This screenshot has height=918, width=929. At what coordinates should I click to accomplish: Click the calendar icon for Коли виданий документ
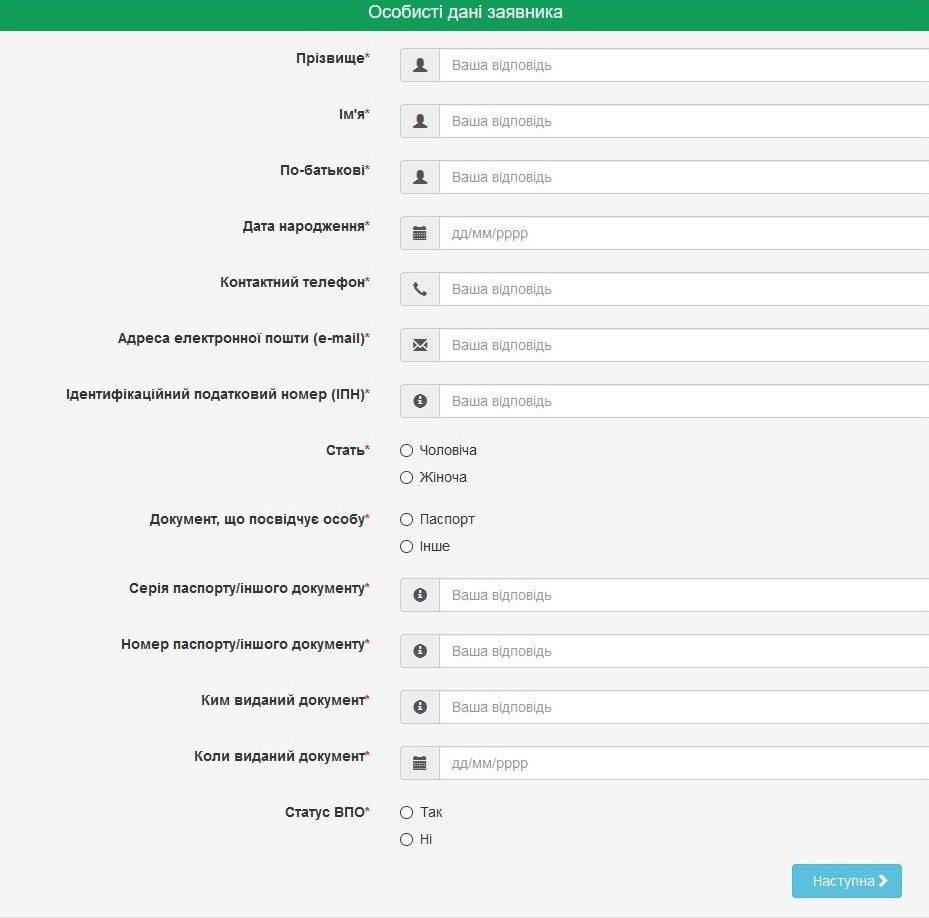tap(420, 763)
